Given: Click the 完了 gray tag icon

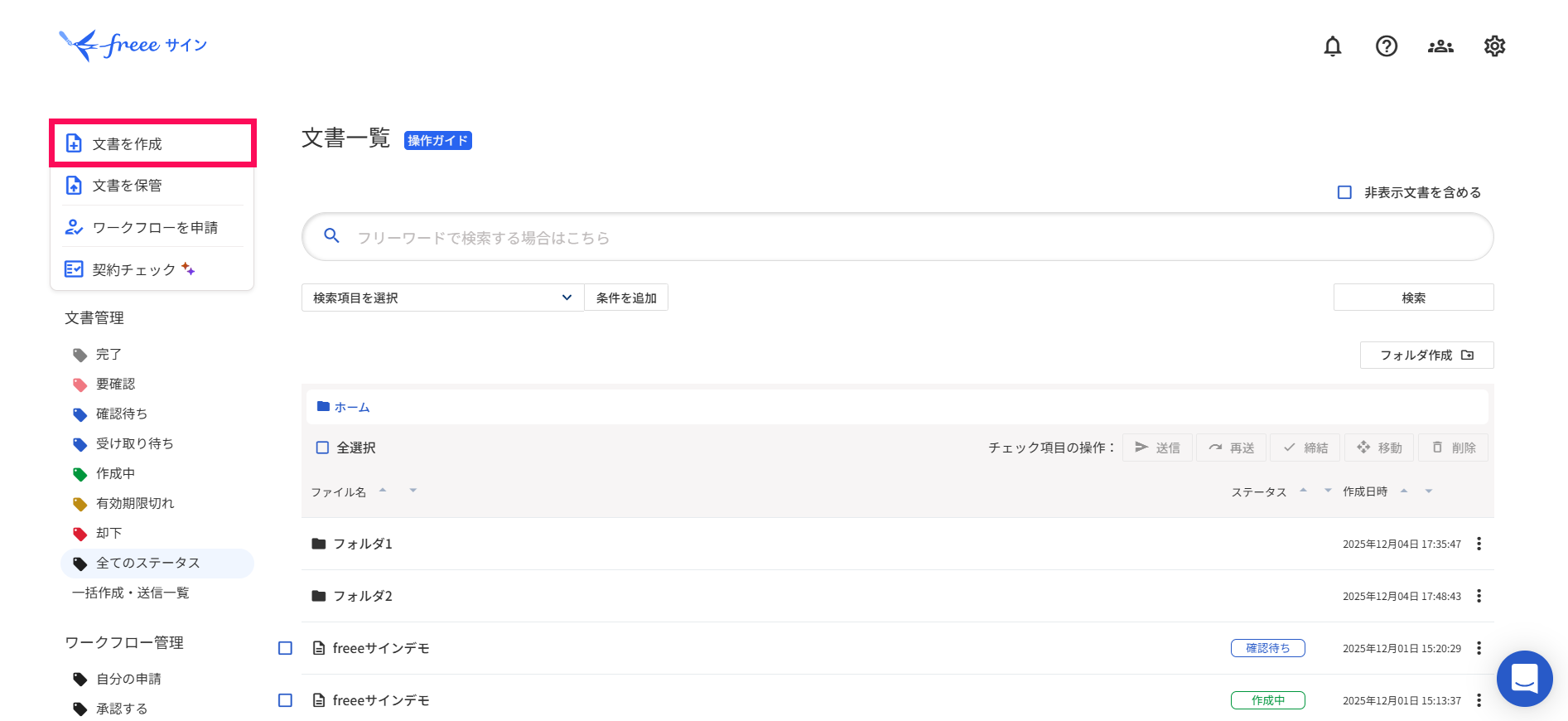Looking at the screenshot, I should point(80,355).
